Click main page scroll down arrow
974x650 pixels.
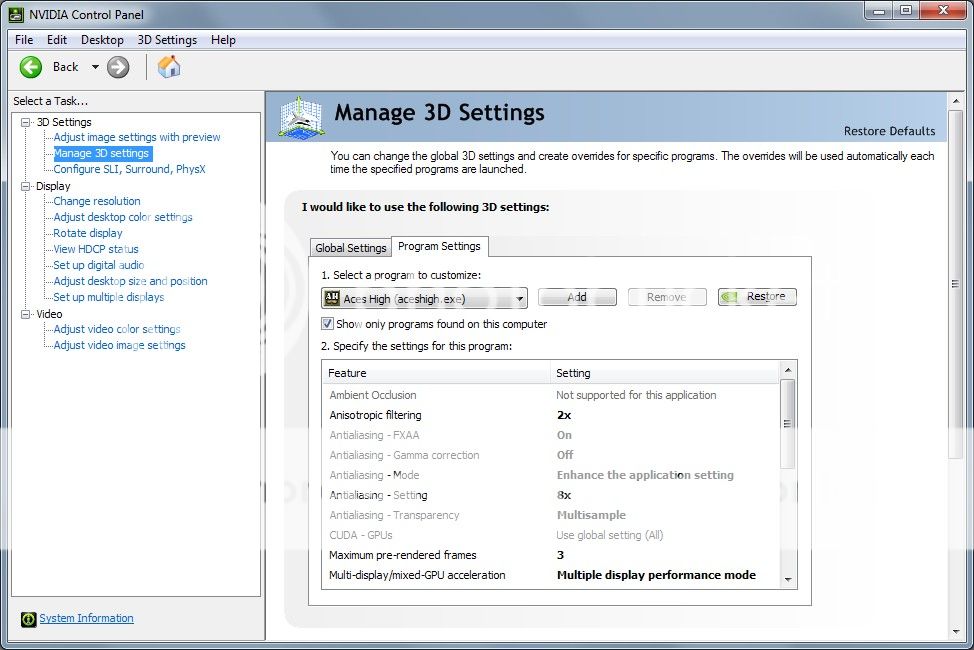tap(955, 632)
